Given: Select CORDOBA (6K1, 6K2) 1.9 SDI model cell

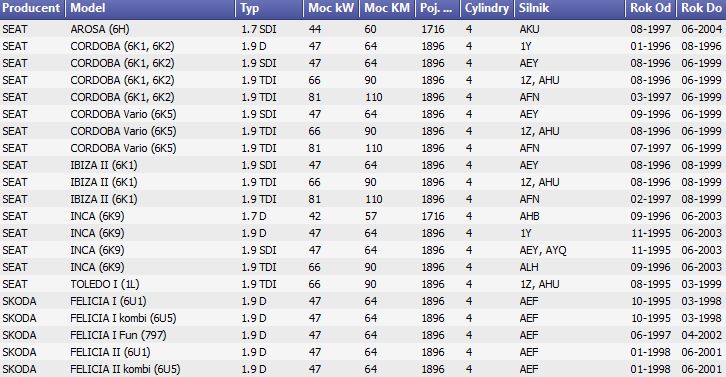Looking at the screenshot, I should [122, 63].
